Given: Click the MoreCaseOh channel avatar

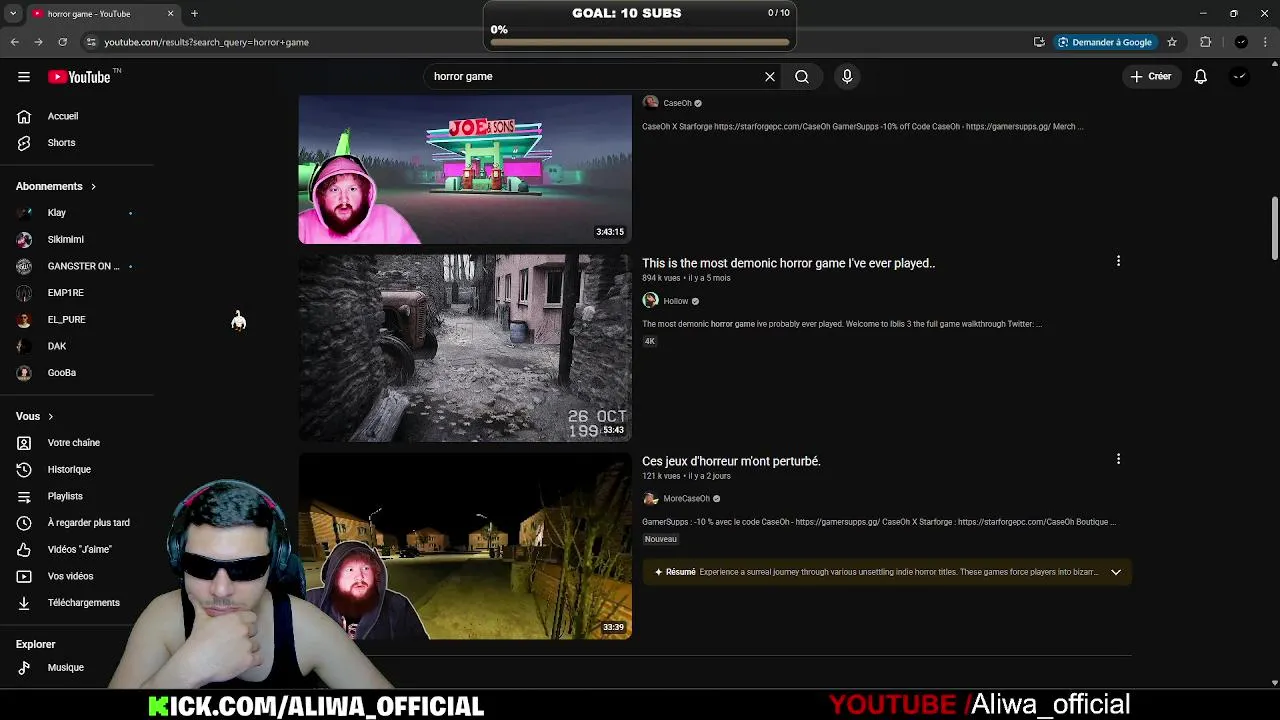Looking at the screenshot, I should tap(650, 499).
